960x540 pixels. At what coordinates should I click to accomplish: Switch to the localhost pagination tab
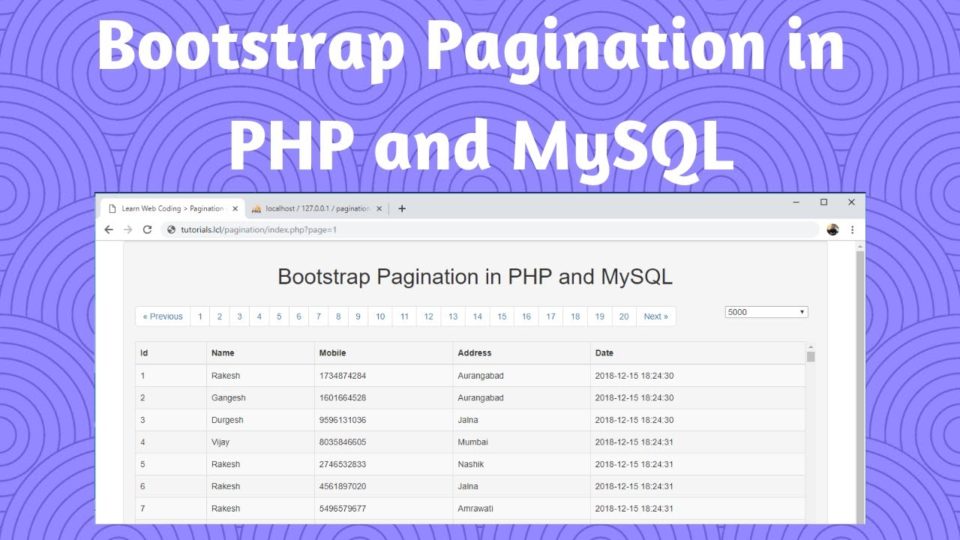(x=314, y=209)
